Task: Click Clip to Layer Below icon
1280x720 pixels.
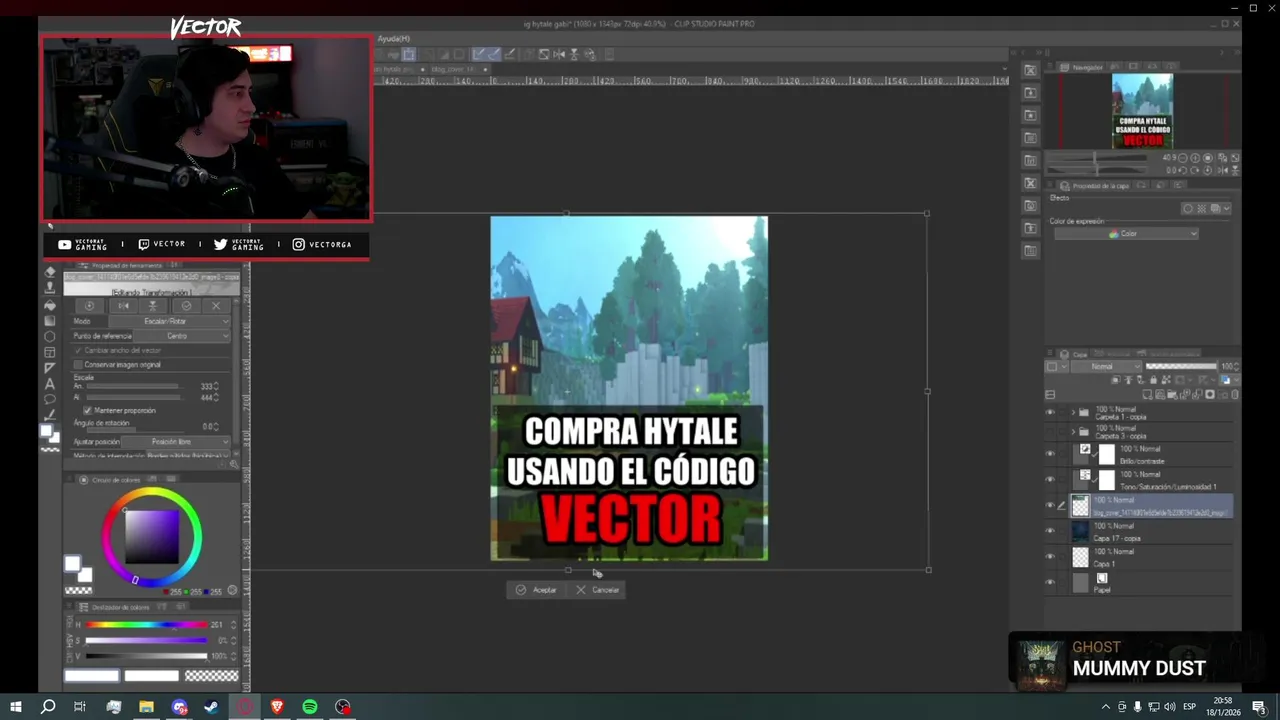Action: [1115, 379]
